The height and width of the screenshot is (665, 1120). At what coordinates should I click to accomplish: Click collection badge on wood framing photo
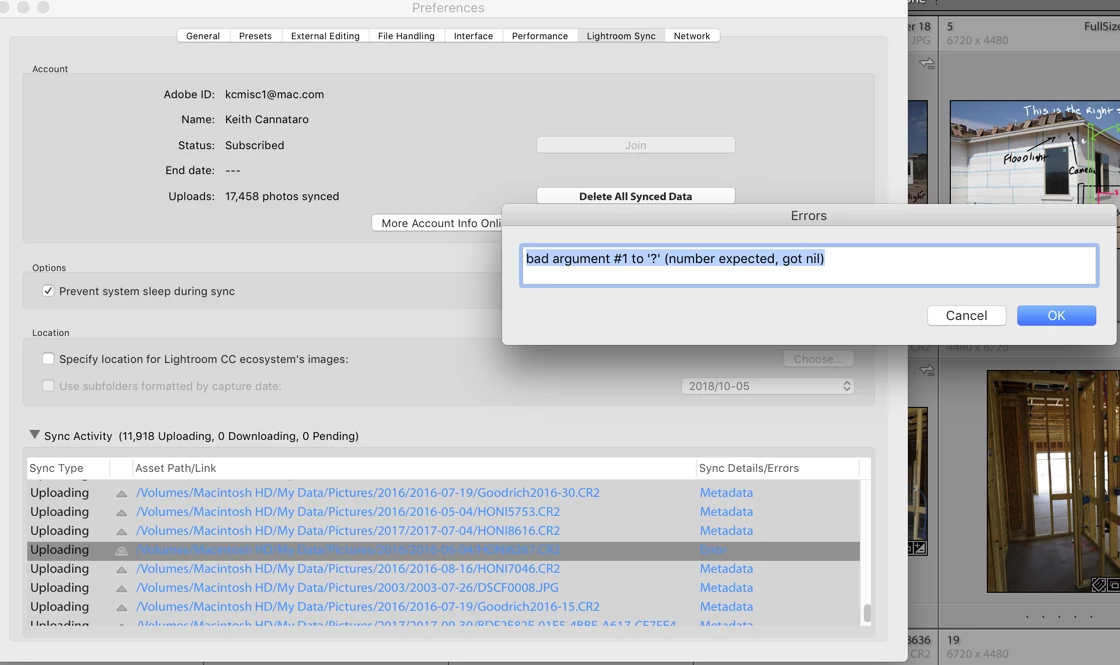(x=1114, y=585)
